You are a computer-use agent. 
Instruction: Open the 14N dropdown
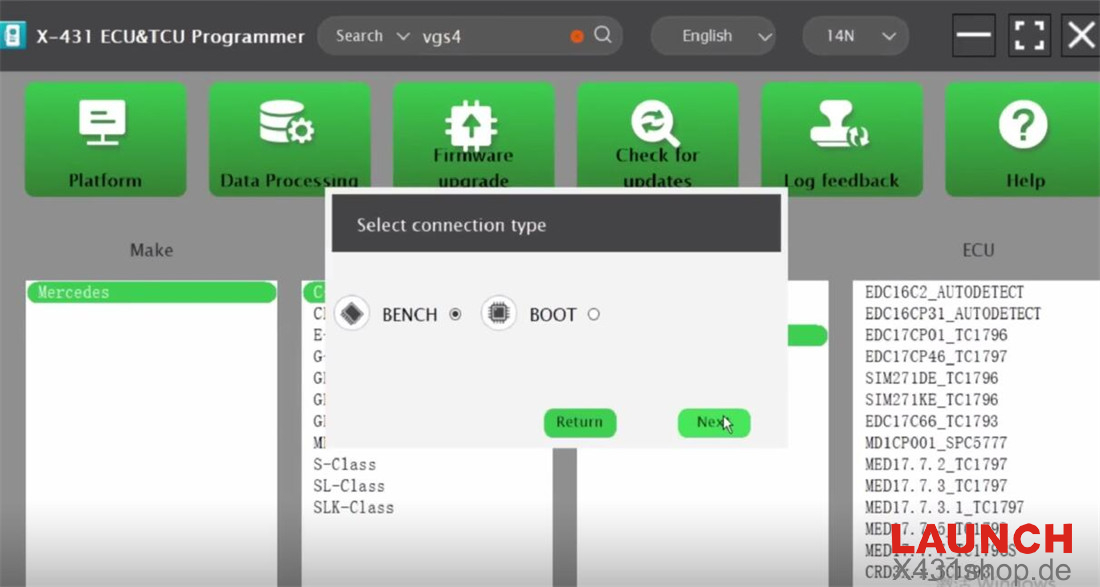pos(856,36)
